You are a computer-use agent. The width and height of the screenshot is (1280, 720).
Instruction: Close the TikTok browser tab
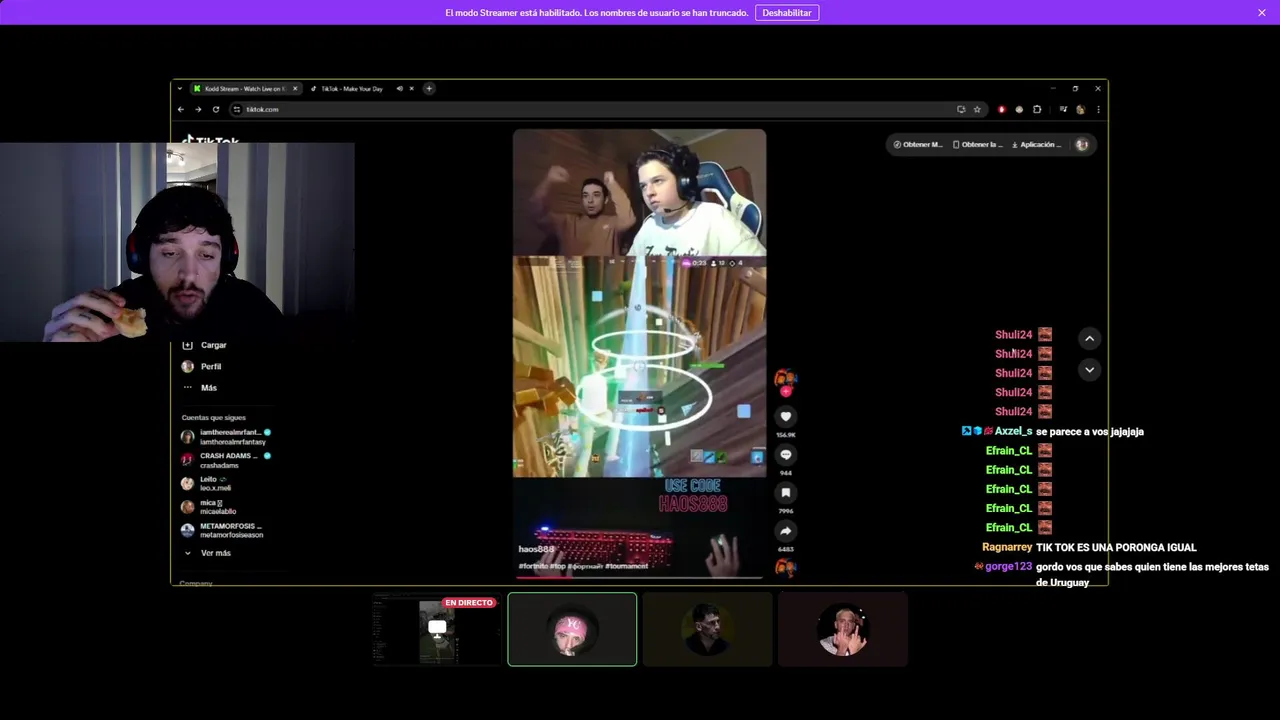[411, 88]
